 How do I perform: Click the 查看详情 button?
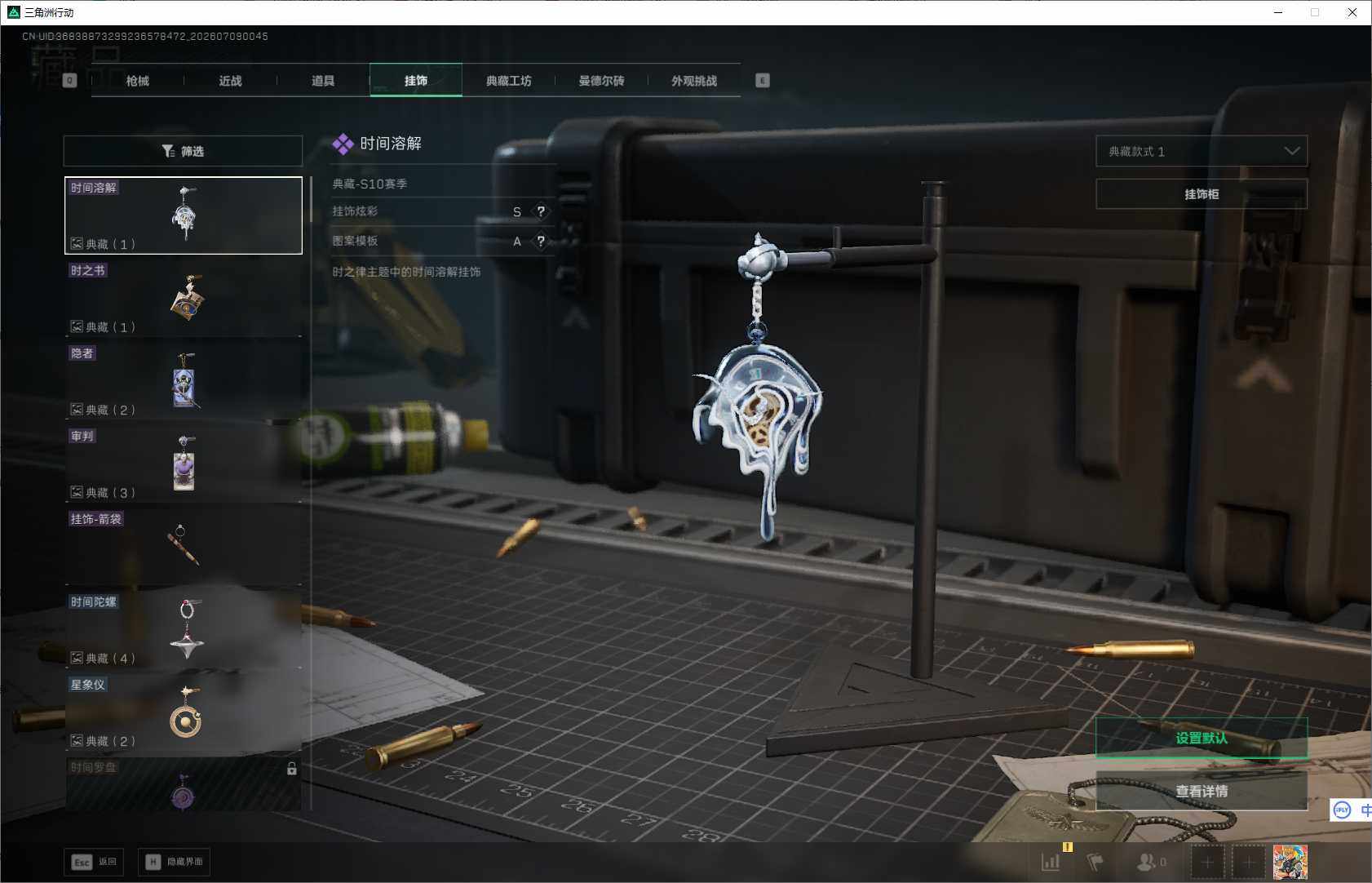[x=1202, y=791]
